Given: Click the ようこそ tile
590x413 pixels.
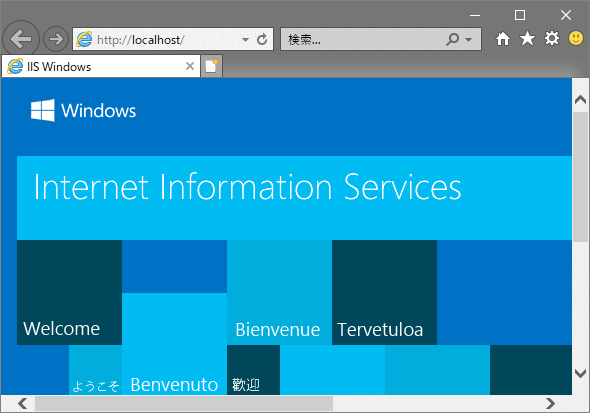Looking at the screenshot, I should [x=95, y=370].
